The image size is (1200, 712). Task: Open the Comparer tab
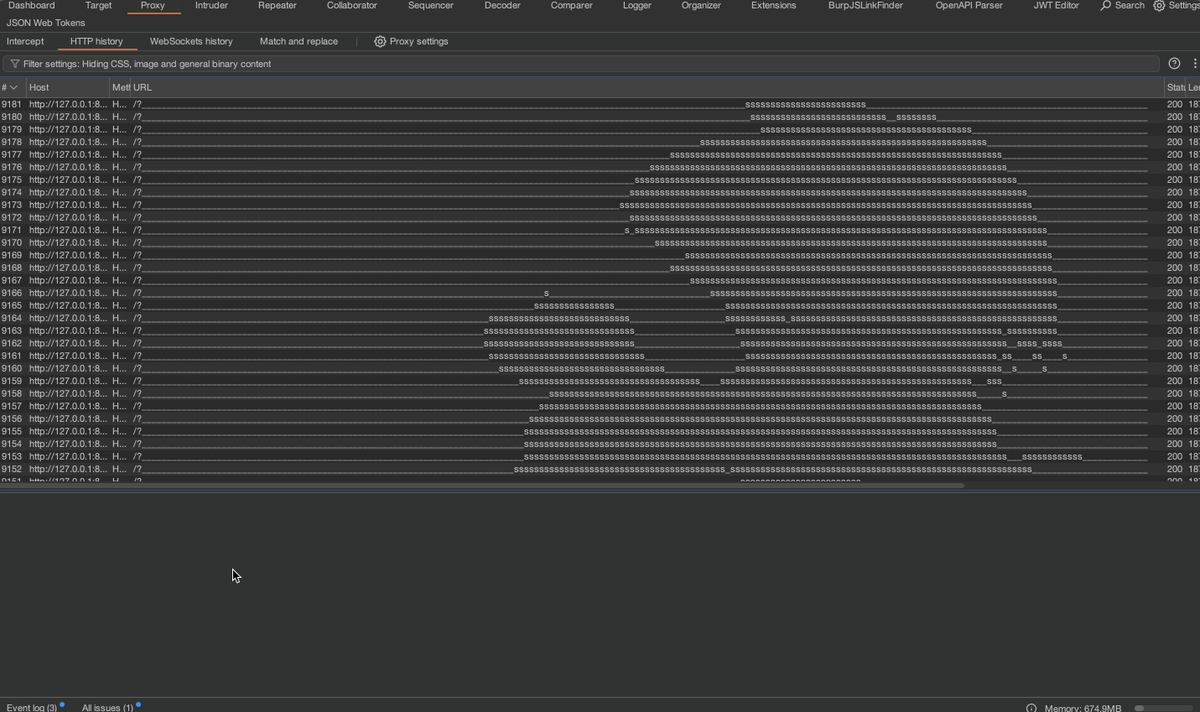(x=571, y=6)
